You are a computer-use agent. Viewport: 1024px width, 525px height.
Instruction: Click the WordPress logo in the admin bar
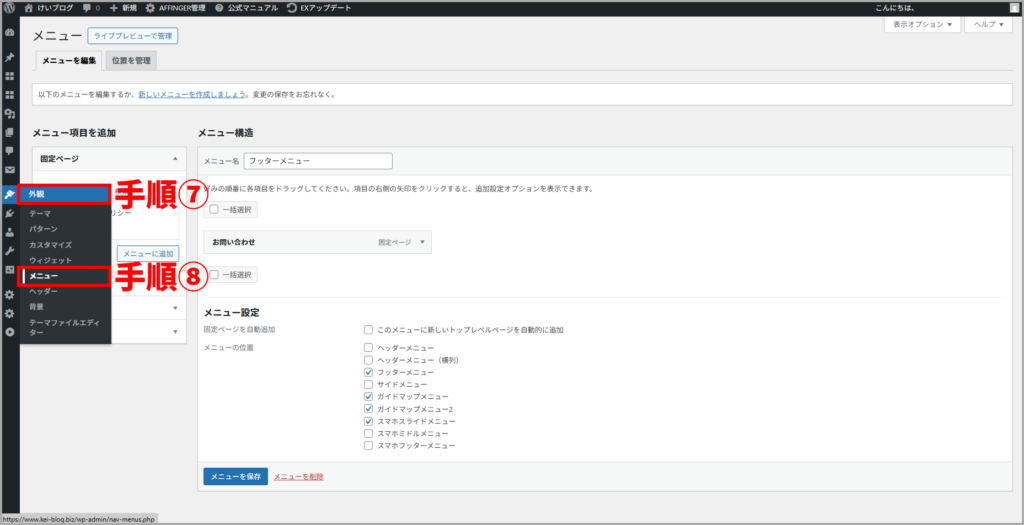point(10,7)
